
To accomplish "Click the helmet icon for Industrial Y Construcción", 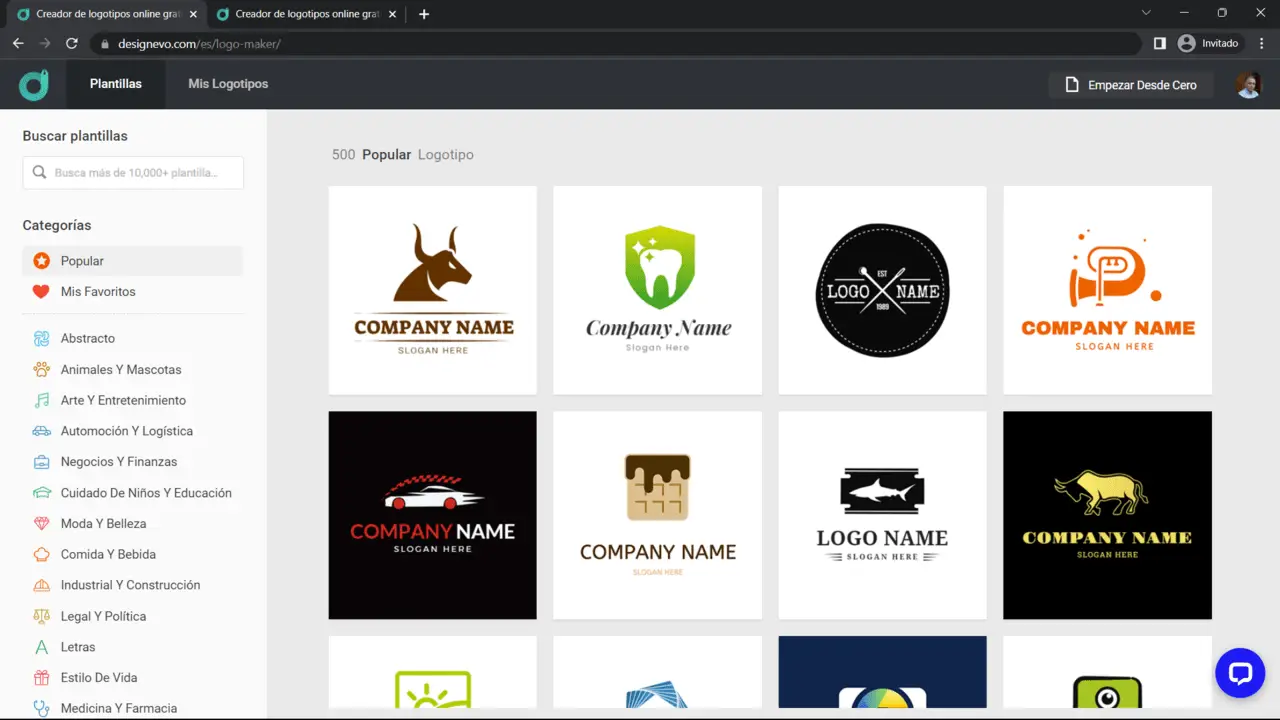I will [41, 585].
